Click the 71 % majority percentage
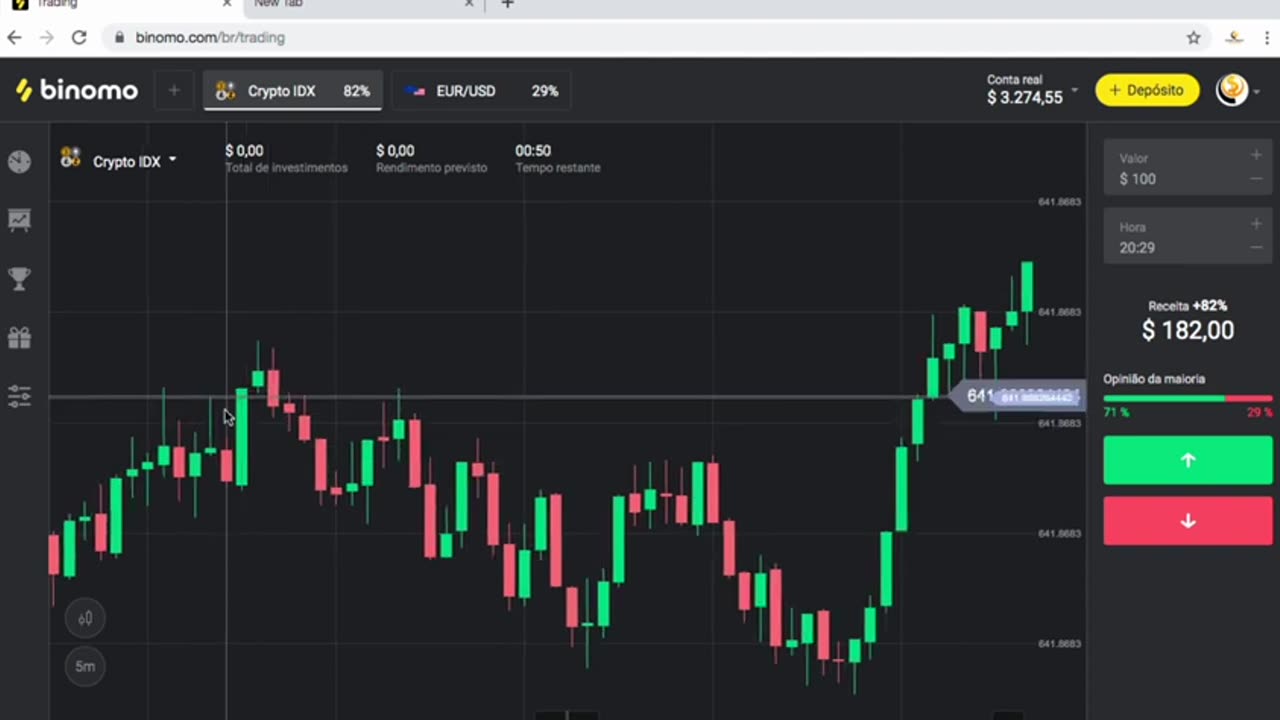This screenshot has width=1280, height=720. (x=1116, y=412)
